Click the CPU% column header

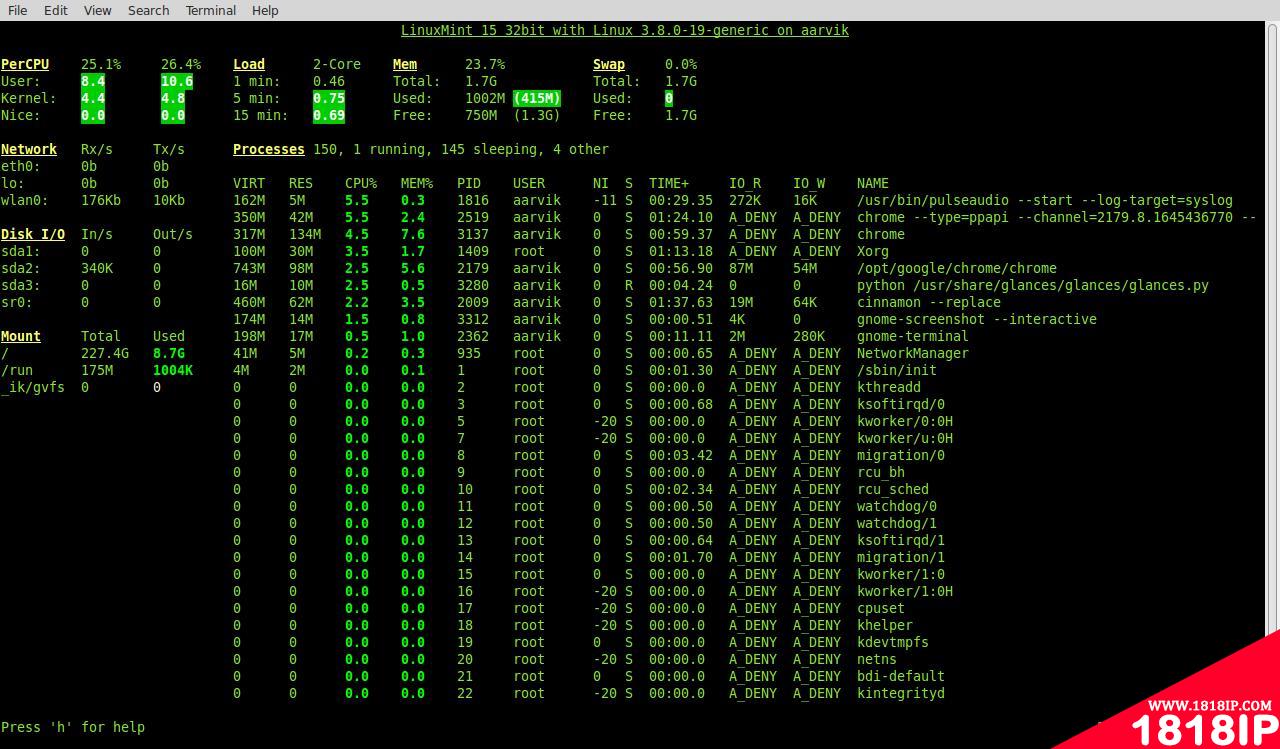pyautogui.click(x=361, y=183)
